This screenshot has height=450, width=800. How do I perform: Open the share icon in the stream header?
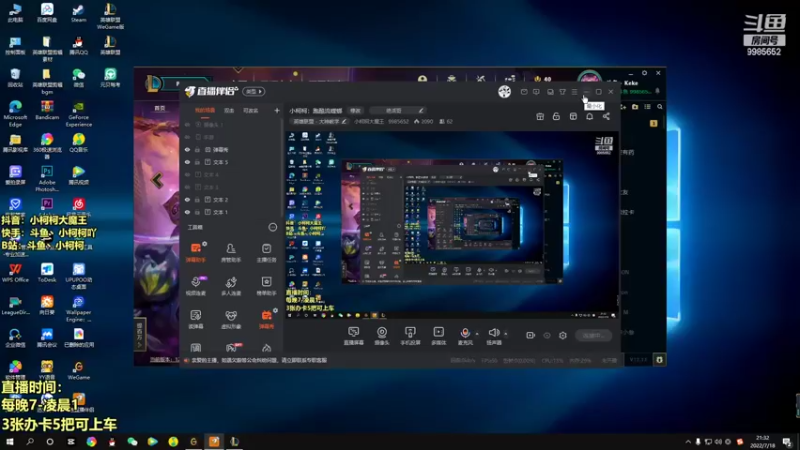tap(606, 116)
